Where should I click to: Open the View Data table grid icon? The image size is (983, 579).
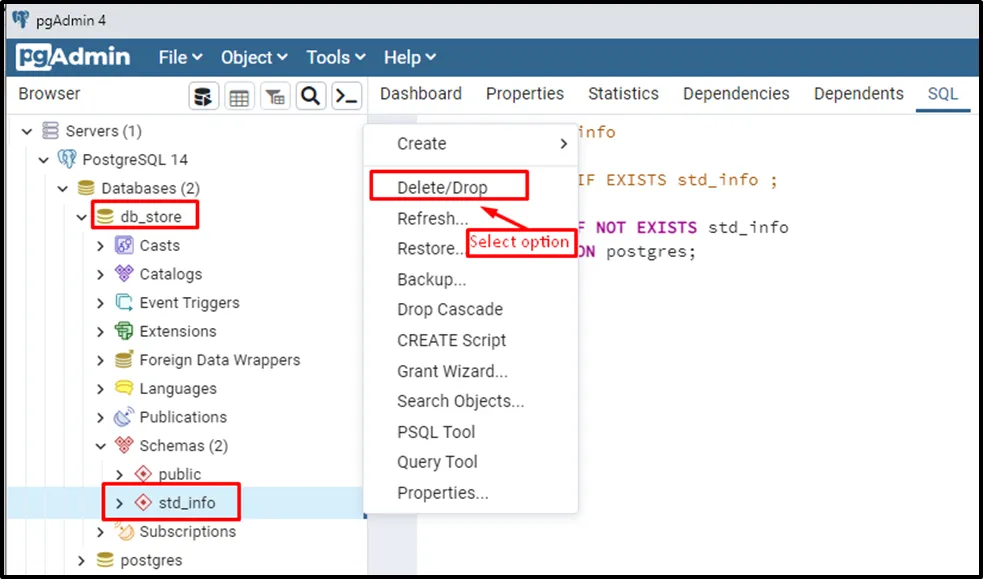click(x=239, y=96)
